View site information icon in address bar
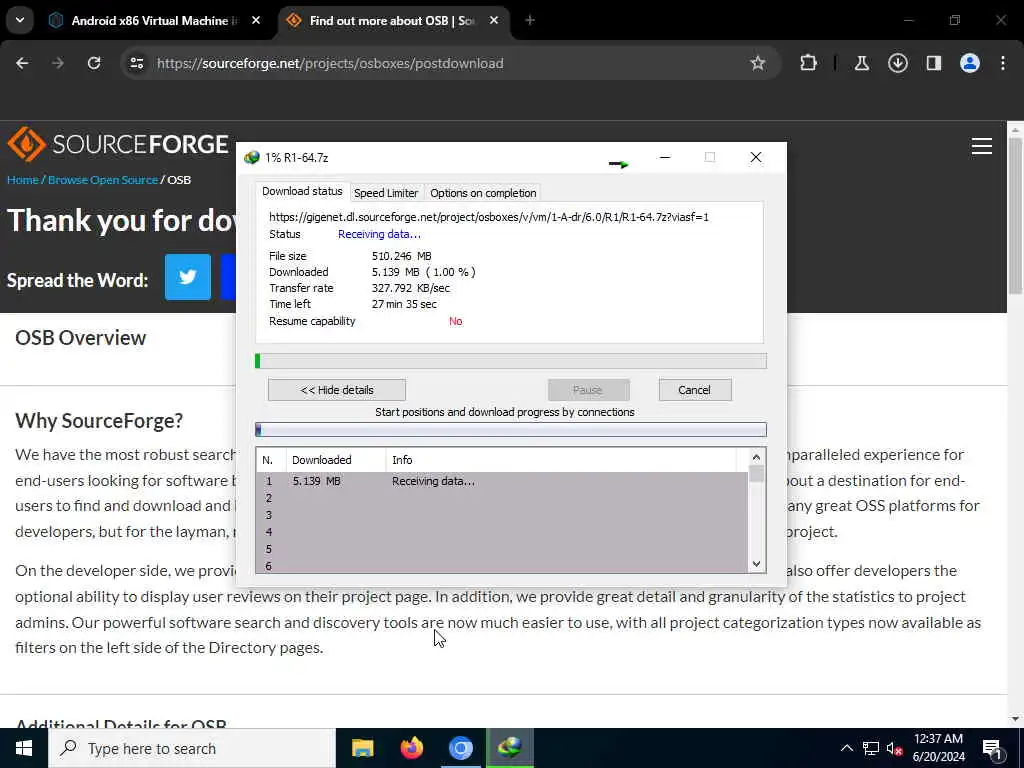This screenshot has width=1024, height=768. (136, 63)
